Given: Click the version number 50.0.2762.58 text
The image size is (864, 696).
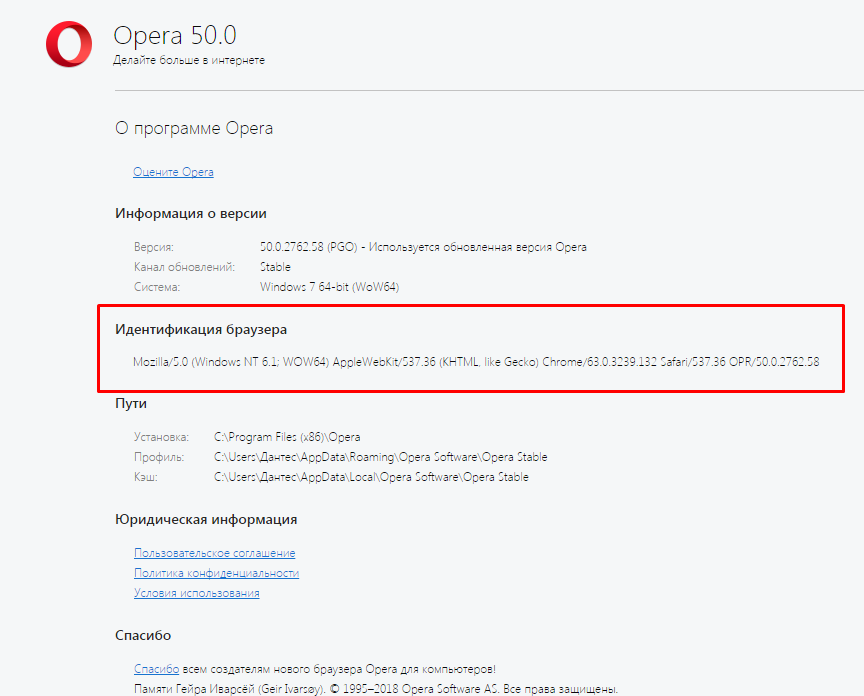Looking at the screenshot, I should 291,247.
